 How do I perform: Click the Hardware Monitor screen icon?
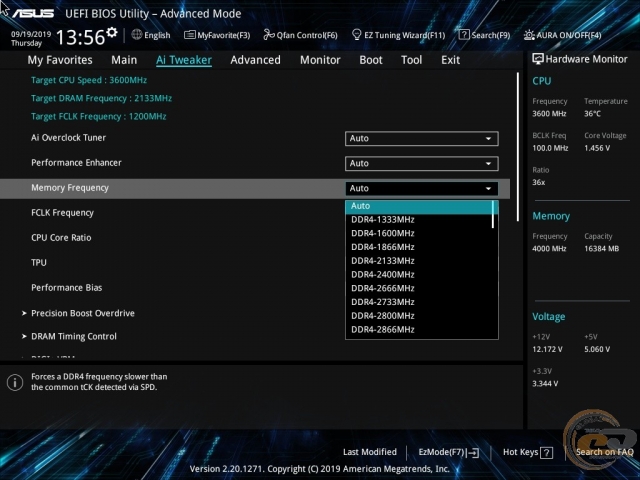pos(538,59)
